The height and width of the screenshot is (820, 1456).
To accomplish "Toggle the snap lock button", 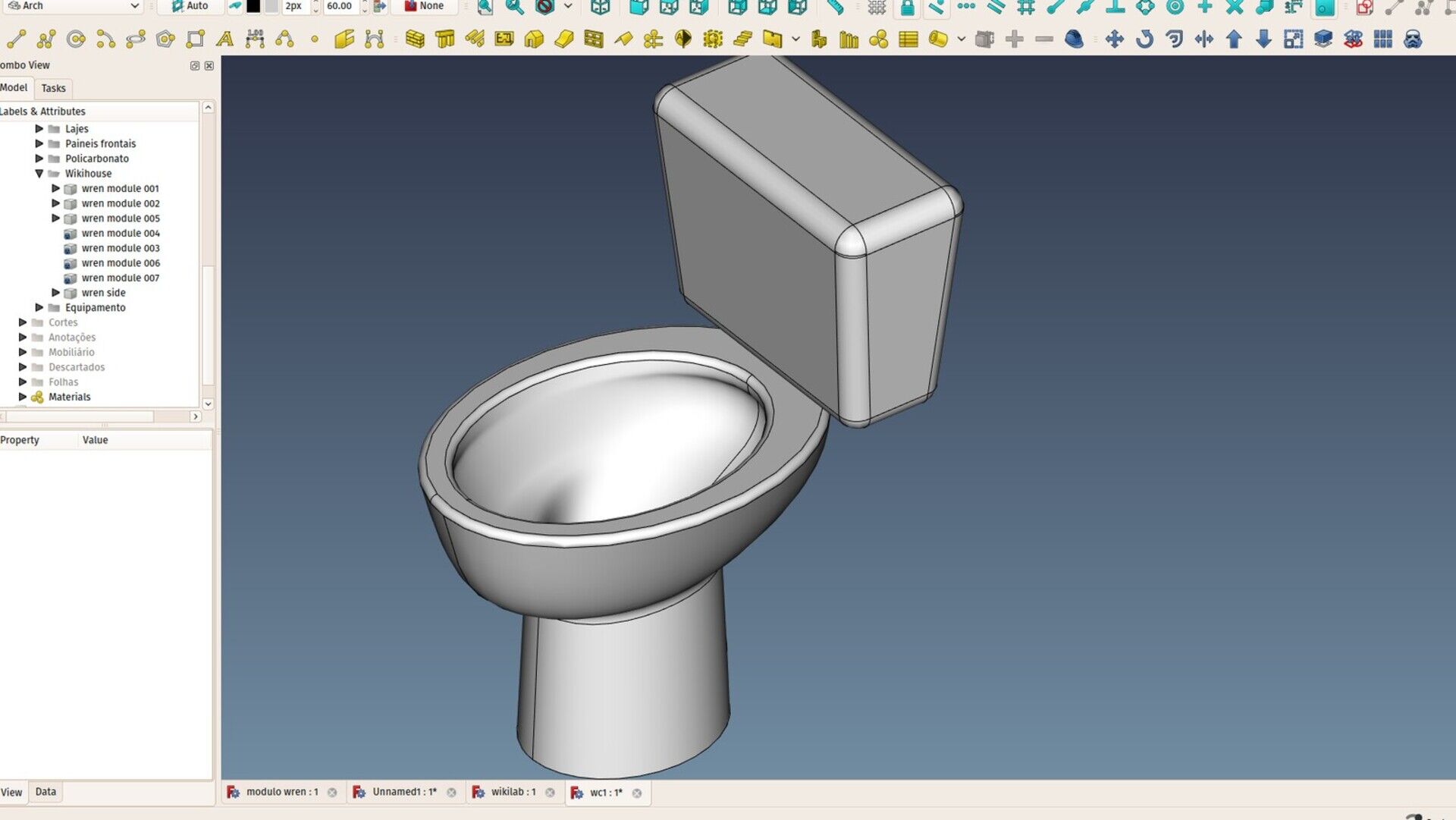I will 907,7.
